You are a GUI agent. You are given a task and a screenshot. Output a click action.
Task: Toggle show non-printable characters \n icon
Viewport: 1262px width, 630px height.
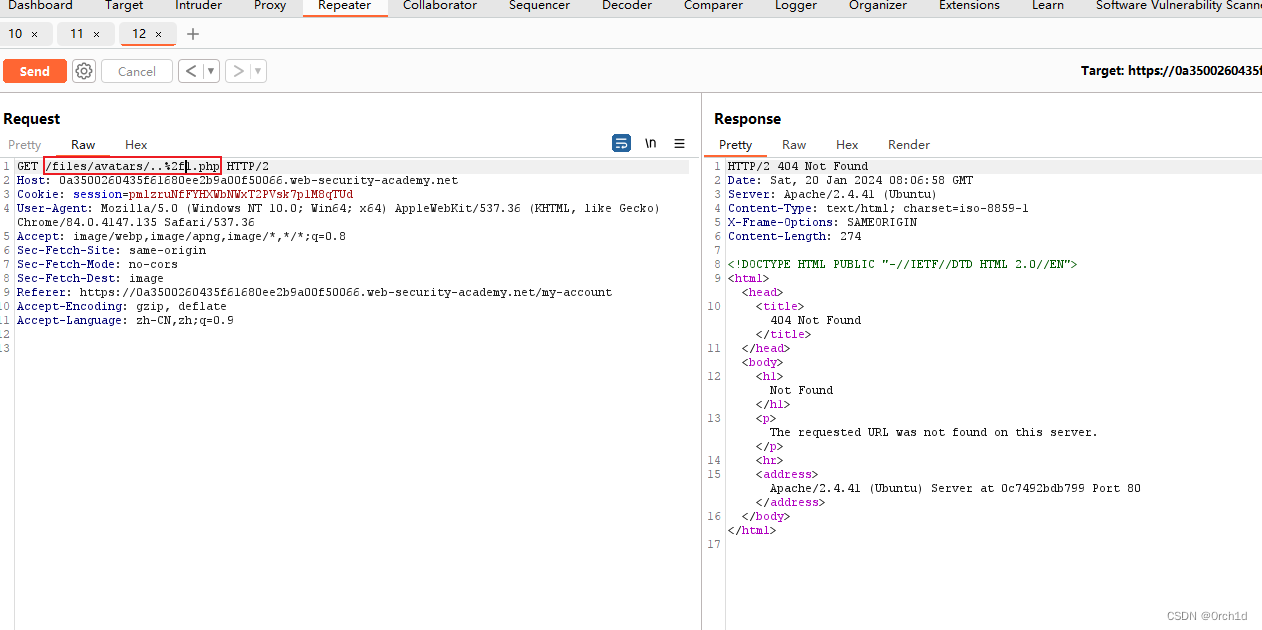(651, 144)
